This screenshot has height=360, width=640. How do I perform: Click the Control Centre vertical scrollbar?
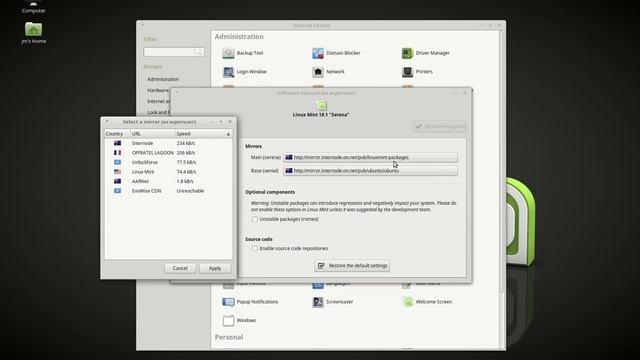point(502,163)
